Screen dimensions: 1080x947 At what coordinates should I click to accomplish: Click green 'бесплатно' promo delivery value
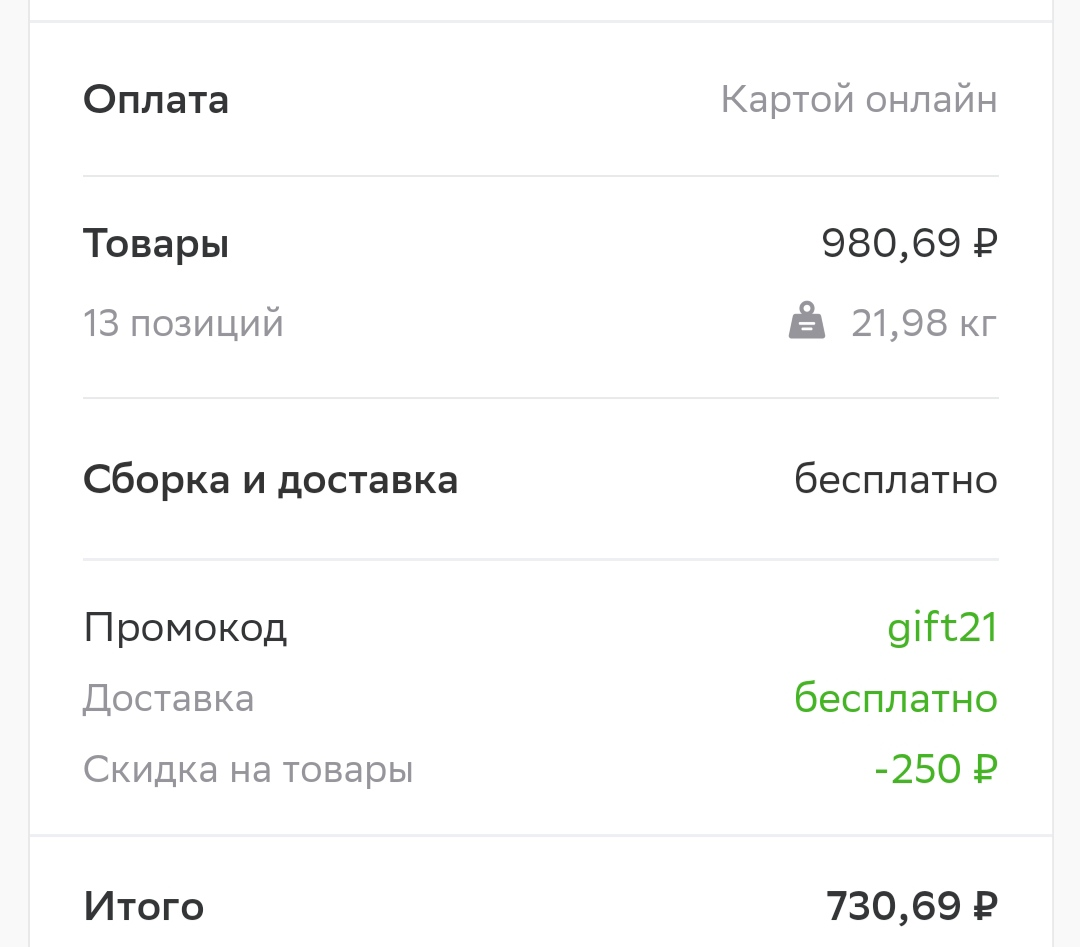(895, 698)
